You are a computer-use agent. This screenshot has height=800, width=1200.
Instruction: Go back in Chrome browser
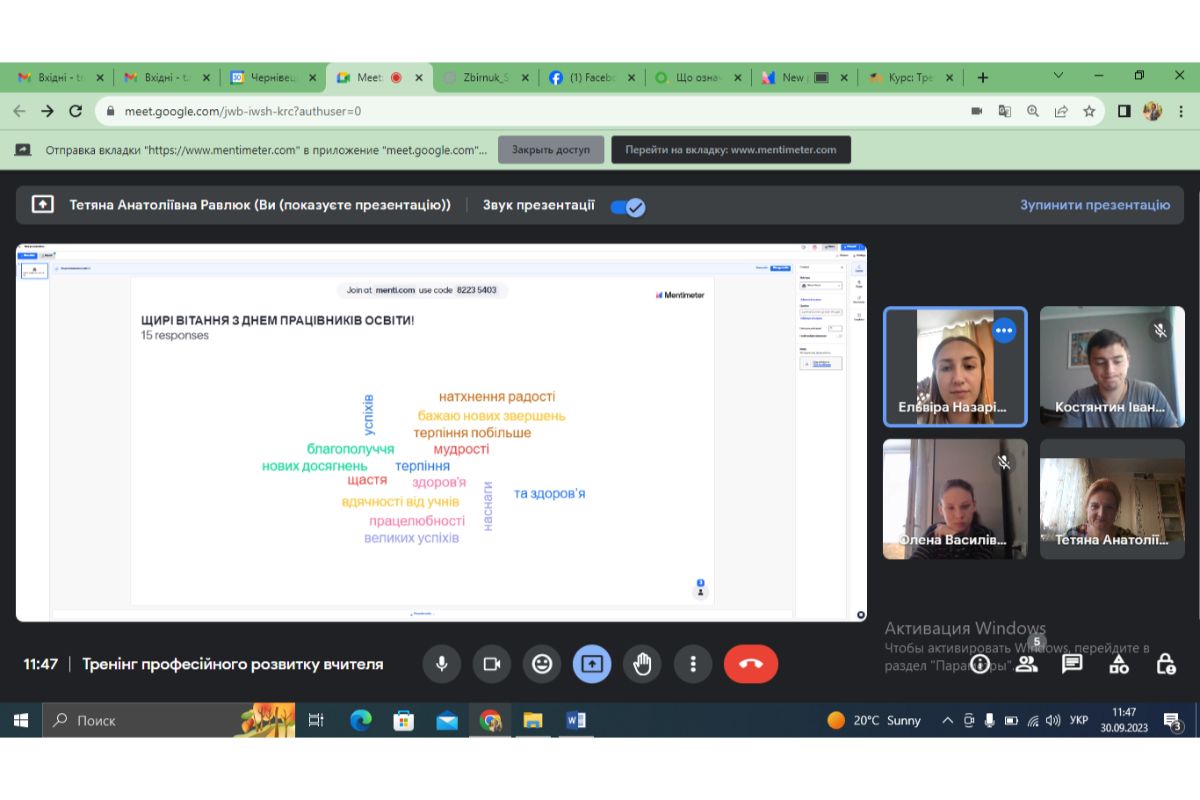(20, 111)
